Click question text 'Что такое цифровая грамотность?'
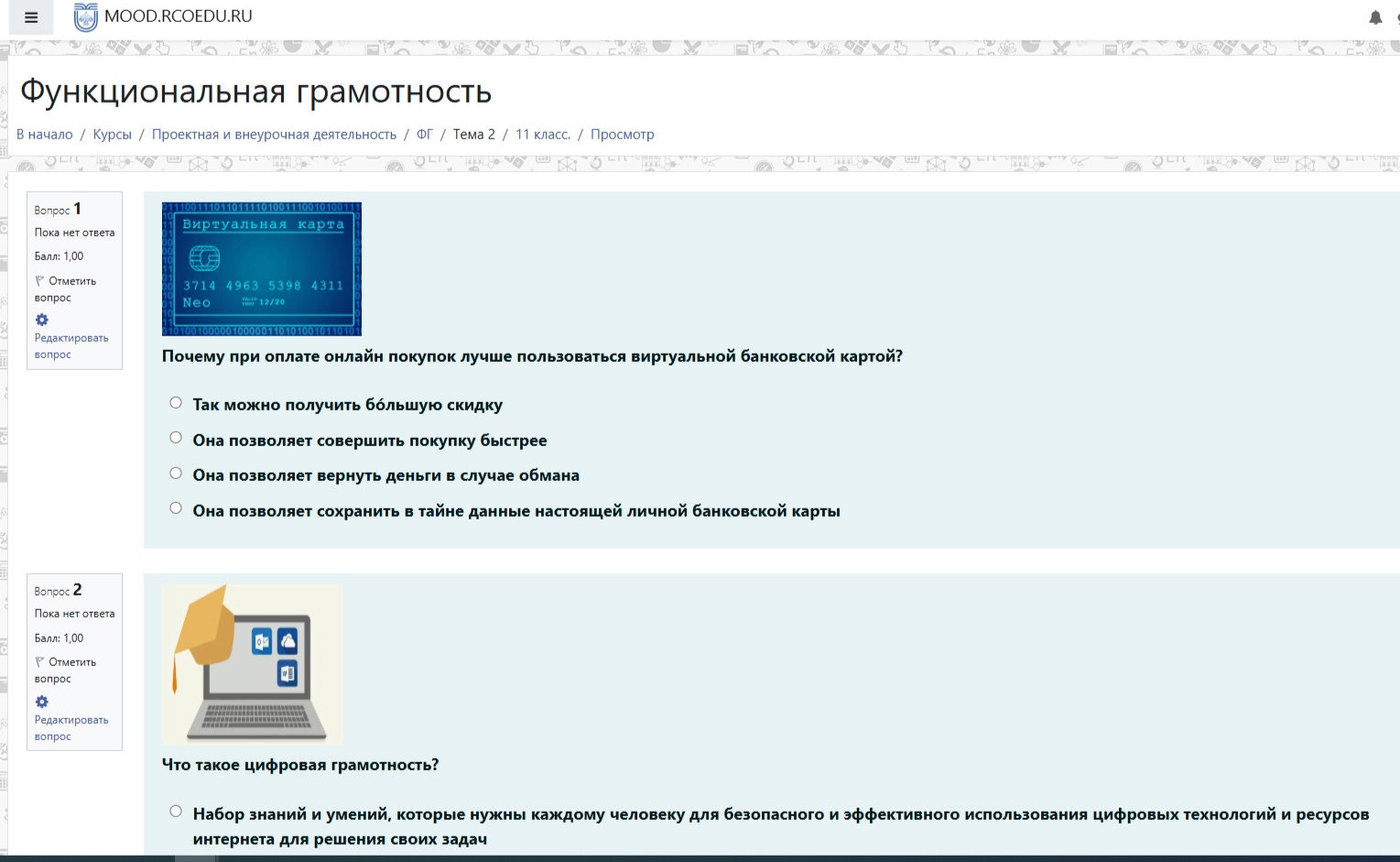 coord(300,765)
